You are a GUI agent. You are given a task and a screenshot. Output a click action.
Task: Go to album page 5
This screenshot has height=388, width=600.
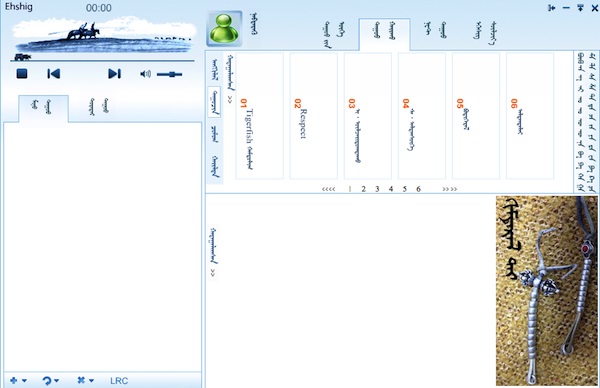[404, 189]
